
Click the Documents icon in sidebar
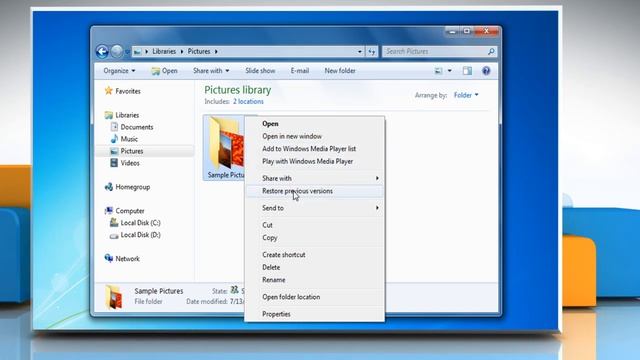pyautogui.click(x=114, y=127)
